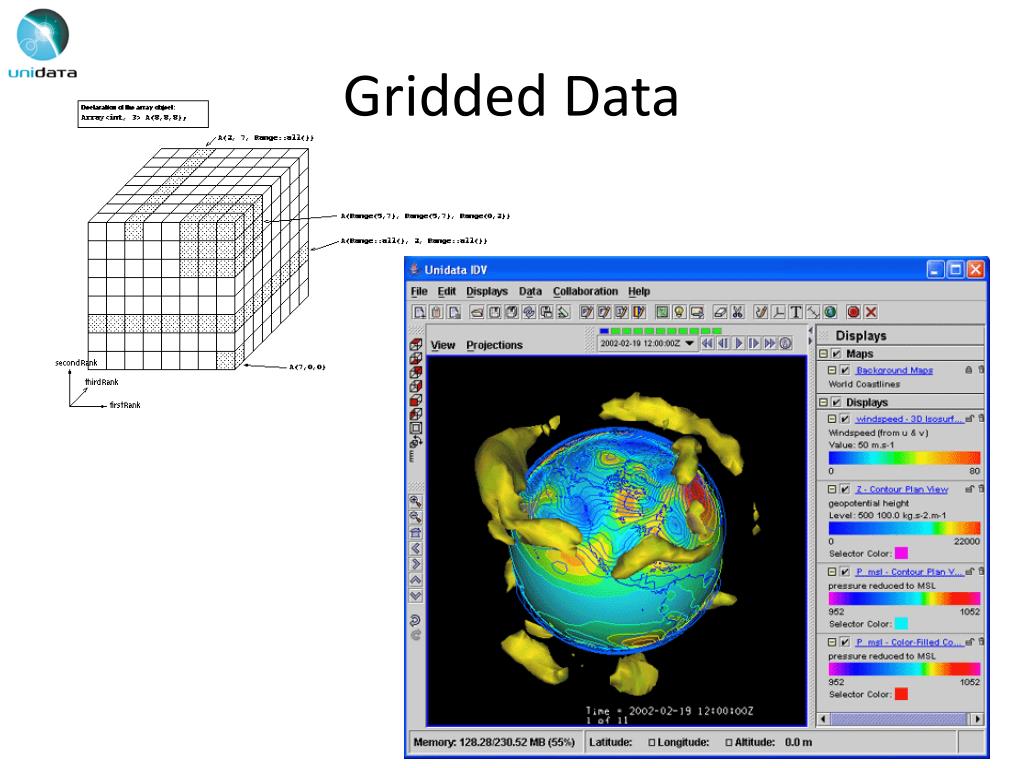Zoom out with the magnifier minus icon
This screenshot has height=768, width=1024.
tap(415, 516)
